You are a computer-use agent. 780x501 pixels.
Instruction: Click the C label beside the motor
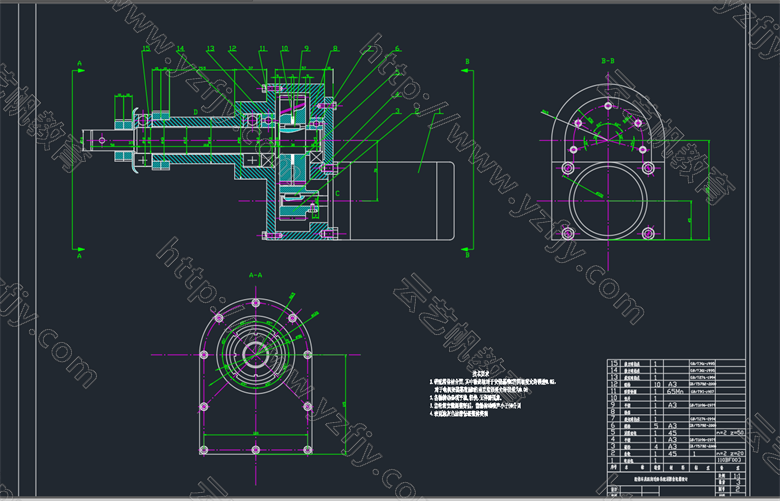(337, 194)
